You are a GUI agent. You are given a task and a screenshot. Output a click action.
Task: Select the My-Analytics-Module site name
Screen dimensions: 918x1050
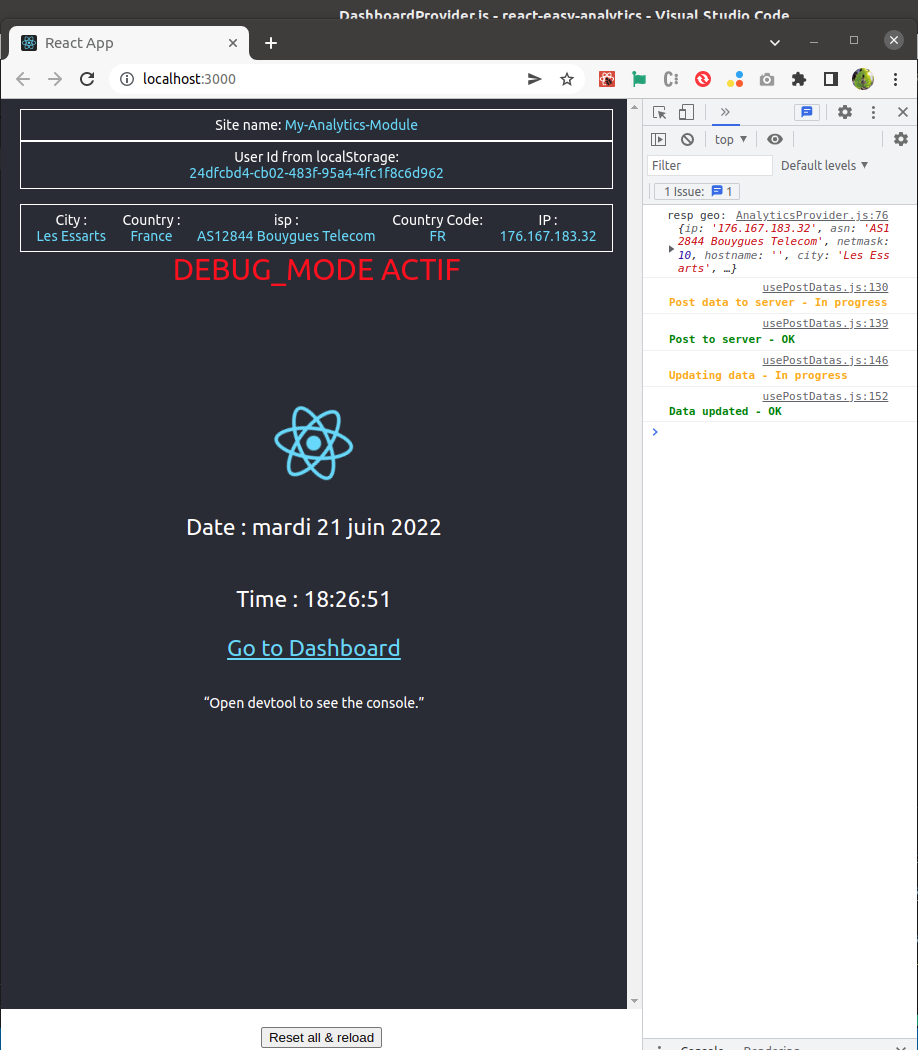click(351, 125)
